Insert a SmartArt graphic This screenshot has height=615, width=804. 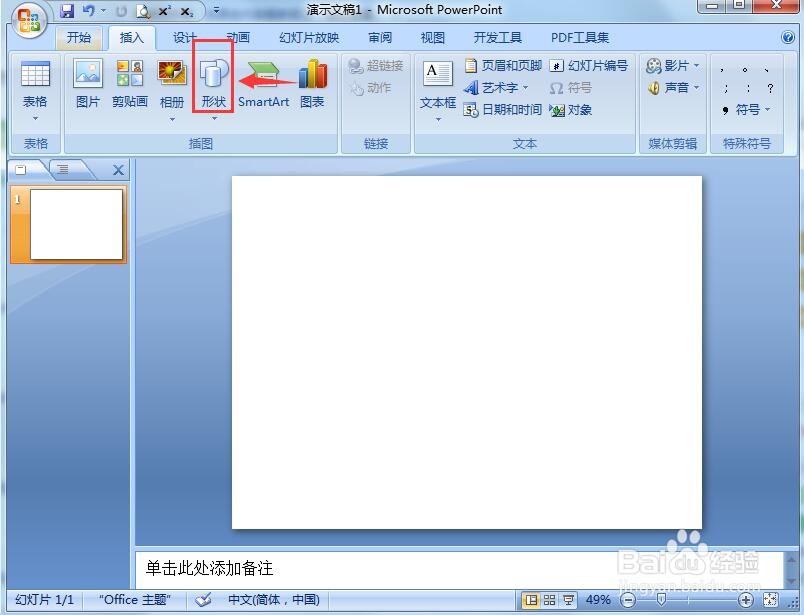coord(264,84)
